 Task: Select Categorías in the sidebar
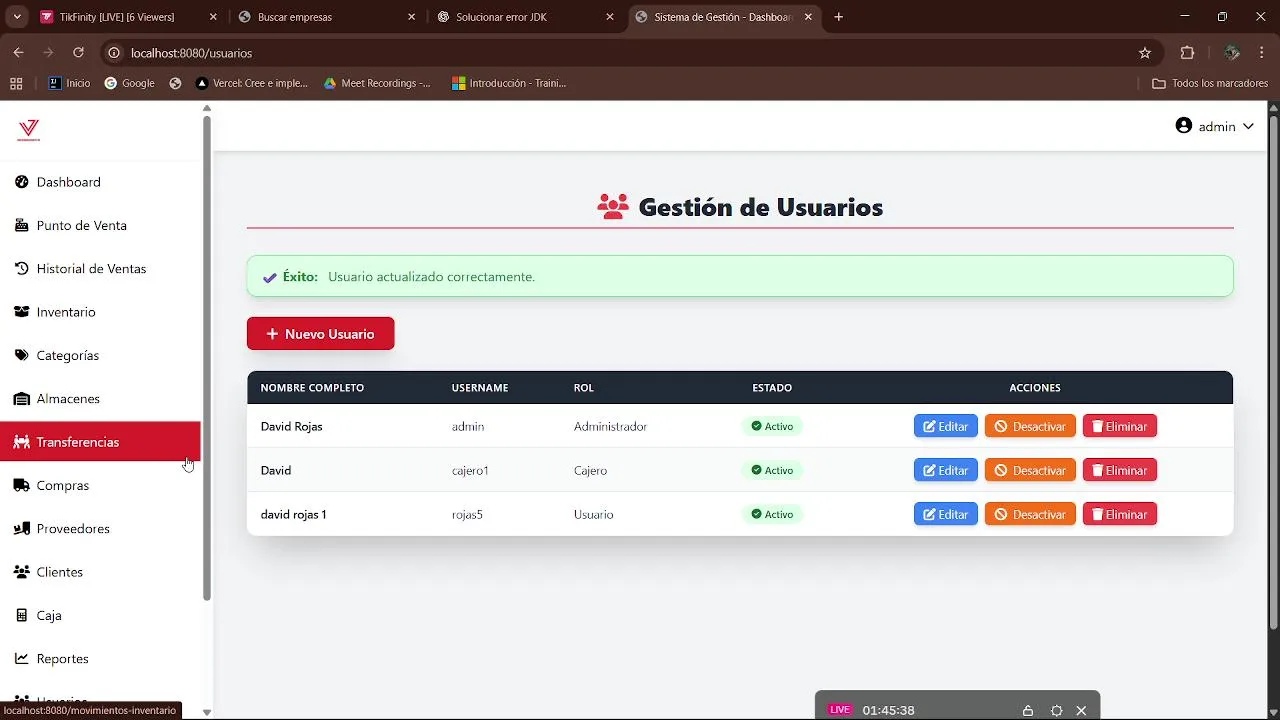pos(100,355)
